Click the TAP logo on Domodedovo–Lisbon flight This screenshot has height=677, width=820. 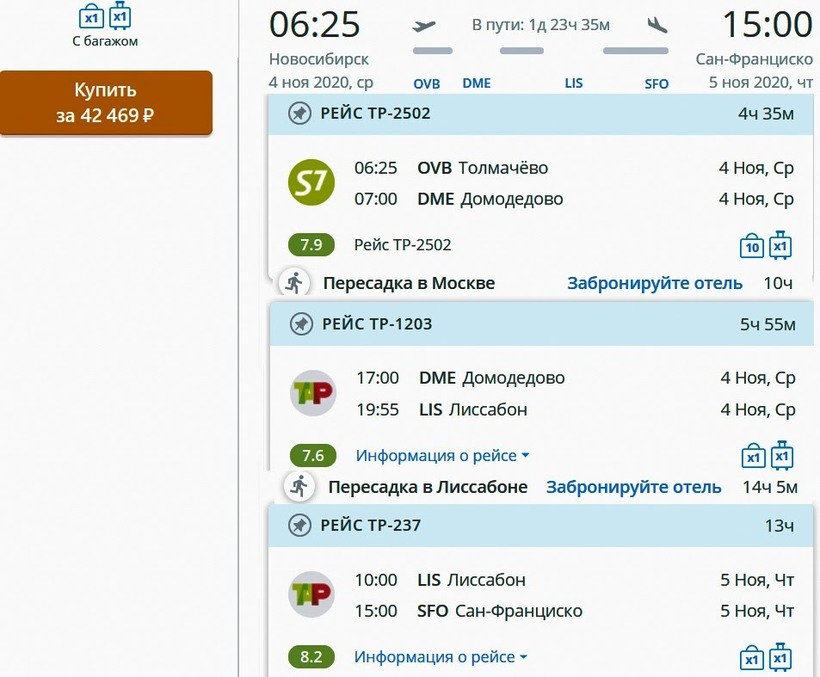(x=312, y=393)
